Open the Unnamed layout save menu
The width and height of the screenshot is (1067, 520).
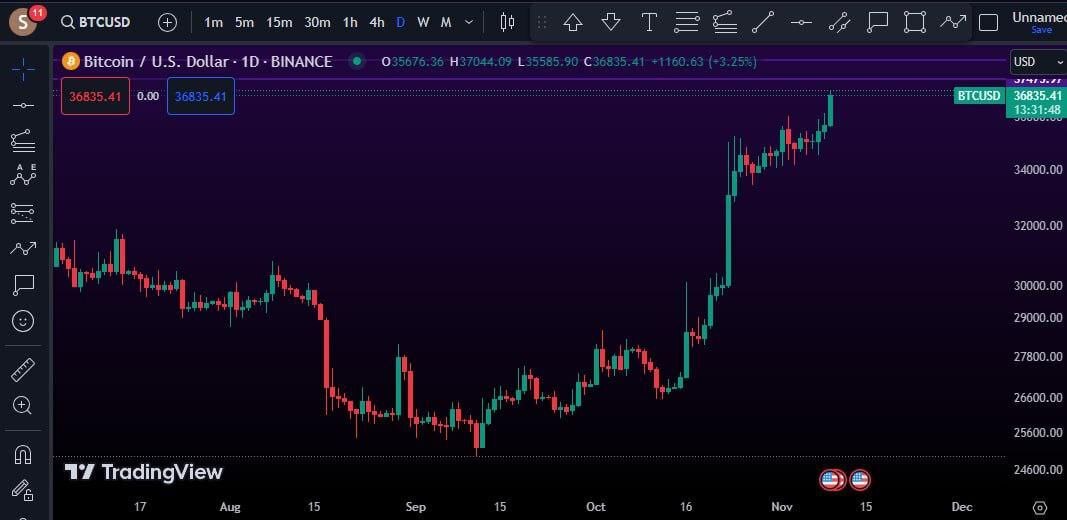pyautogui.click(x=1039, y=22)
